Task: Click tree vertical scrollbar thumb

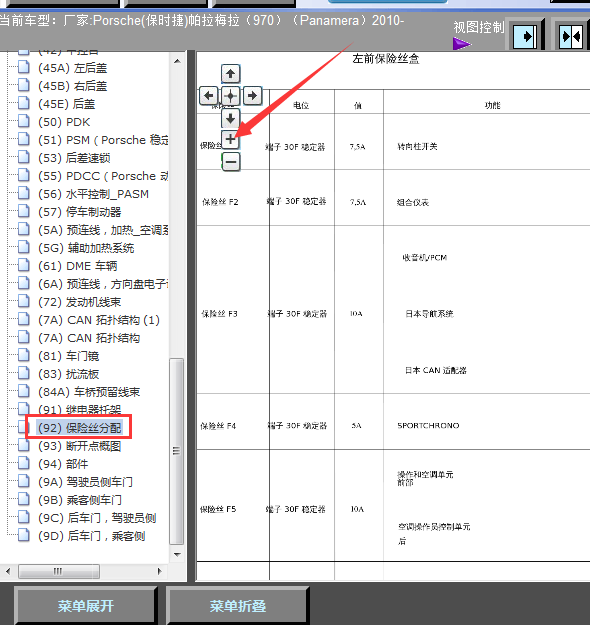Action: (x=177, y=451)
